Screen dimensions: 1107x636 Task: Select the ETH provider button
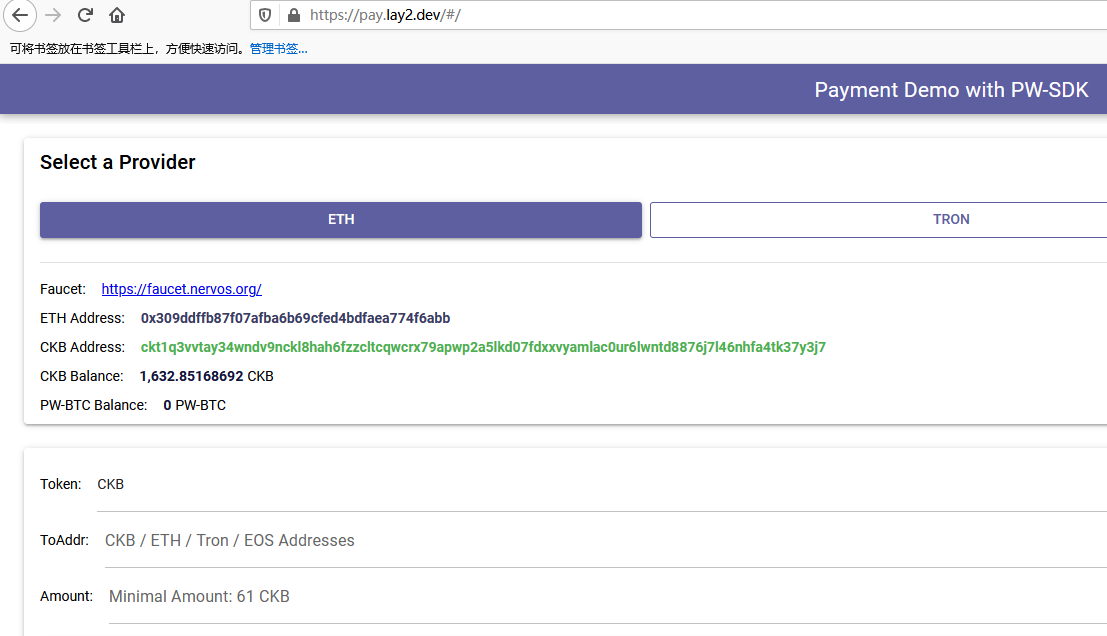(x=341, y=220)
